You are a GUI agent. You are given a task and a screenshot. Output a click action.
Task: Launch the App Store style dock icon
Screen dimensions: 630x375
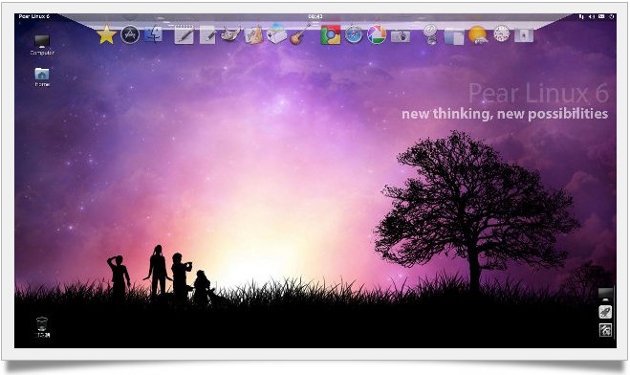(130, 35)
